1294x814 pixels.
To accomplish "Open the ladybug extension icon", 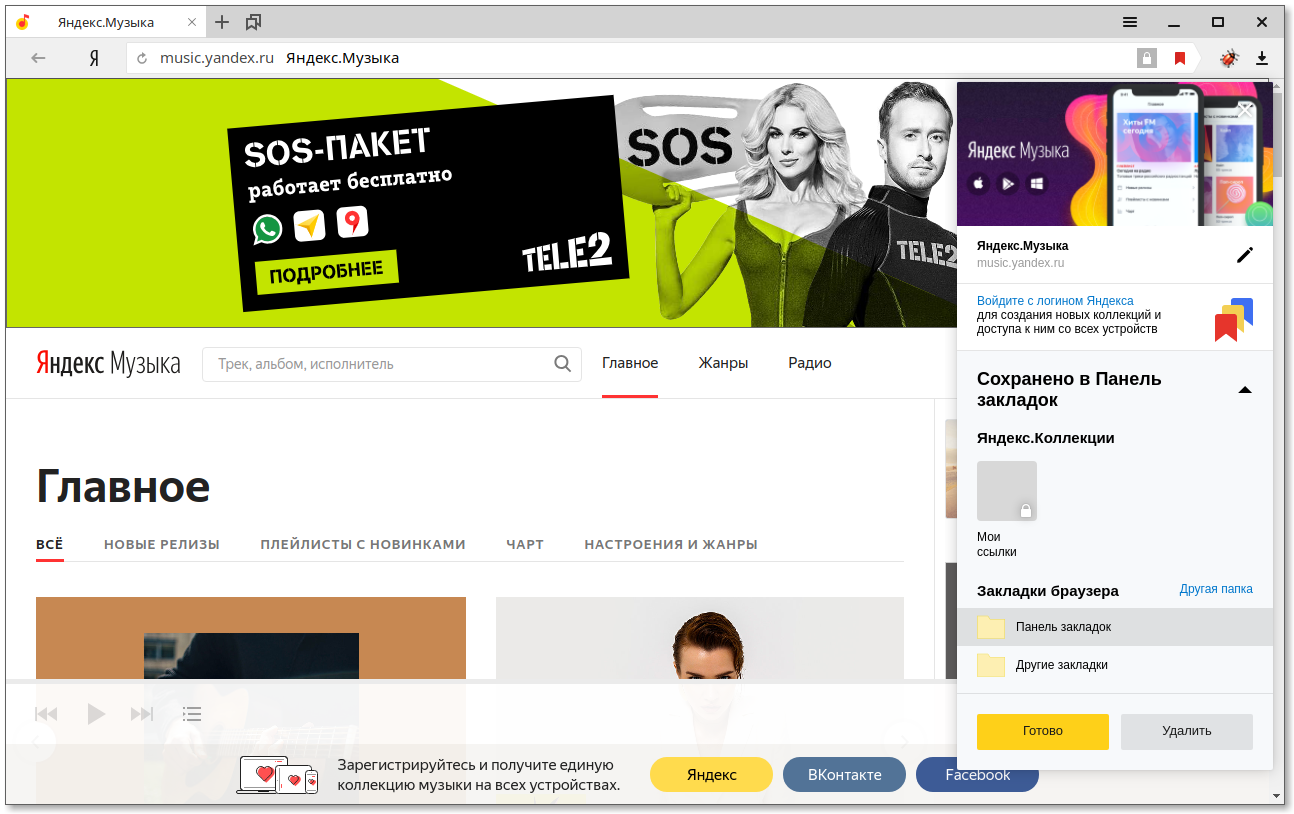I will coord(1229,58).
